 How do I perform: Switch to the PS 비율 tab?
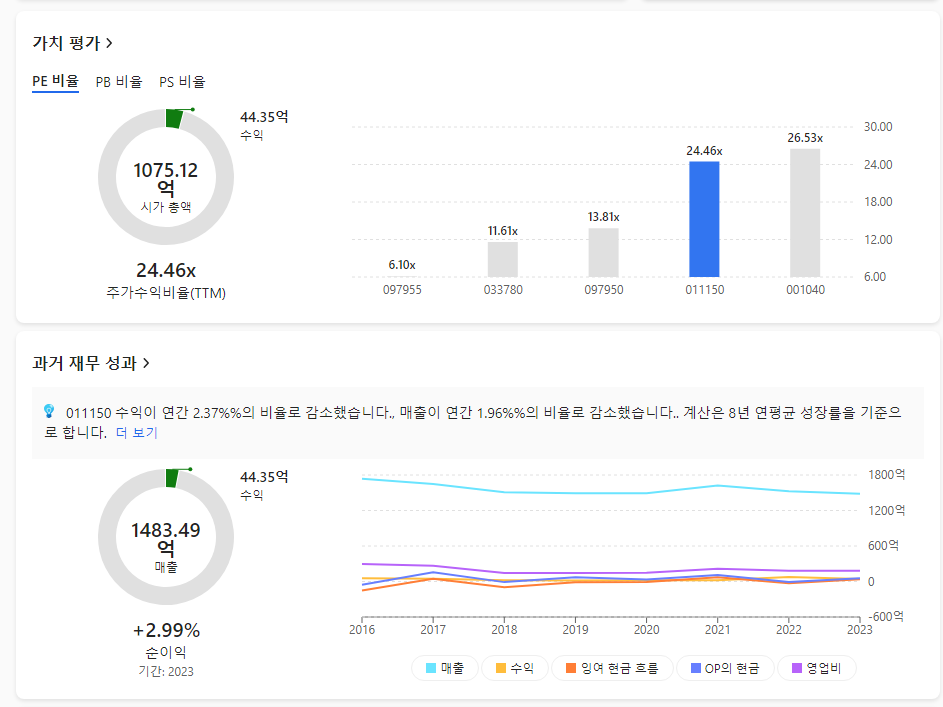[182, 82]
